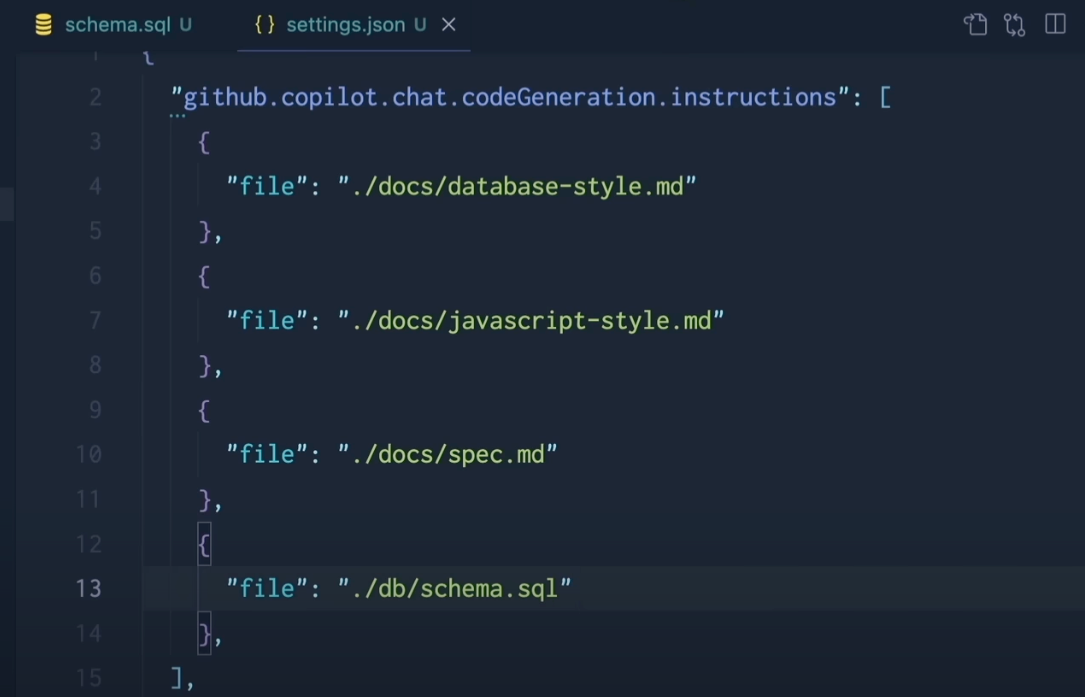This screenshot has width=1085, height=697.
Task: Click the "file" key on line 4
Action: click(x=267, y=186)
